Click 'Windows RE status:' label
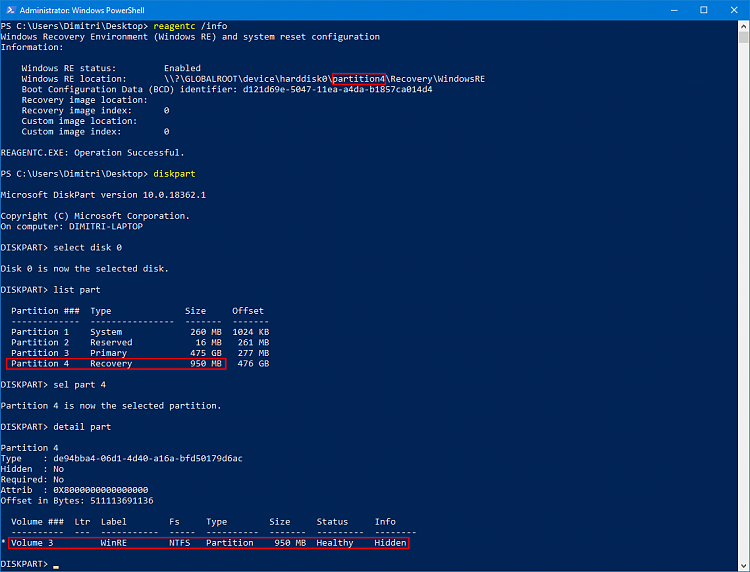Viewport: 750px width, 572px height. click(69, 68)
